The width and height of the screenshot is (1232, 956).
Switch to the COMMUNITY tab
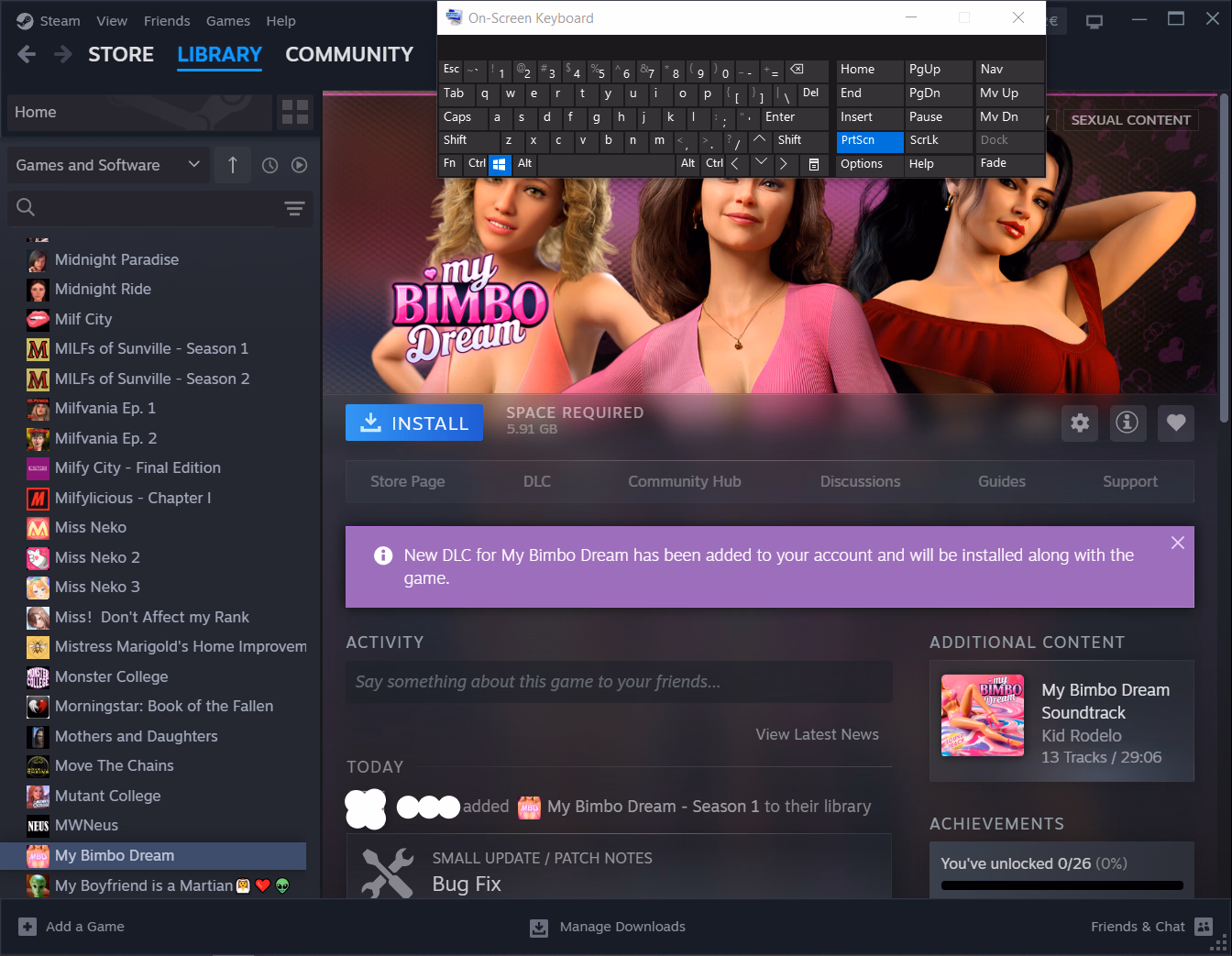coord(349,55)
